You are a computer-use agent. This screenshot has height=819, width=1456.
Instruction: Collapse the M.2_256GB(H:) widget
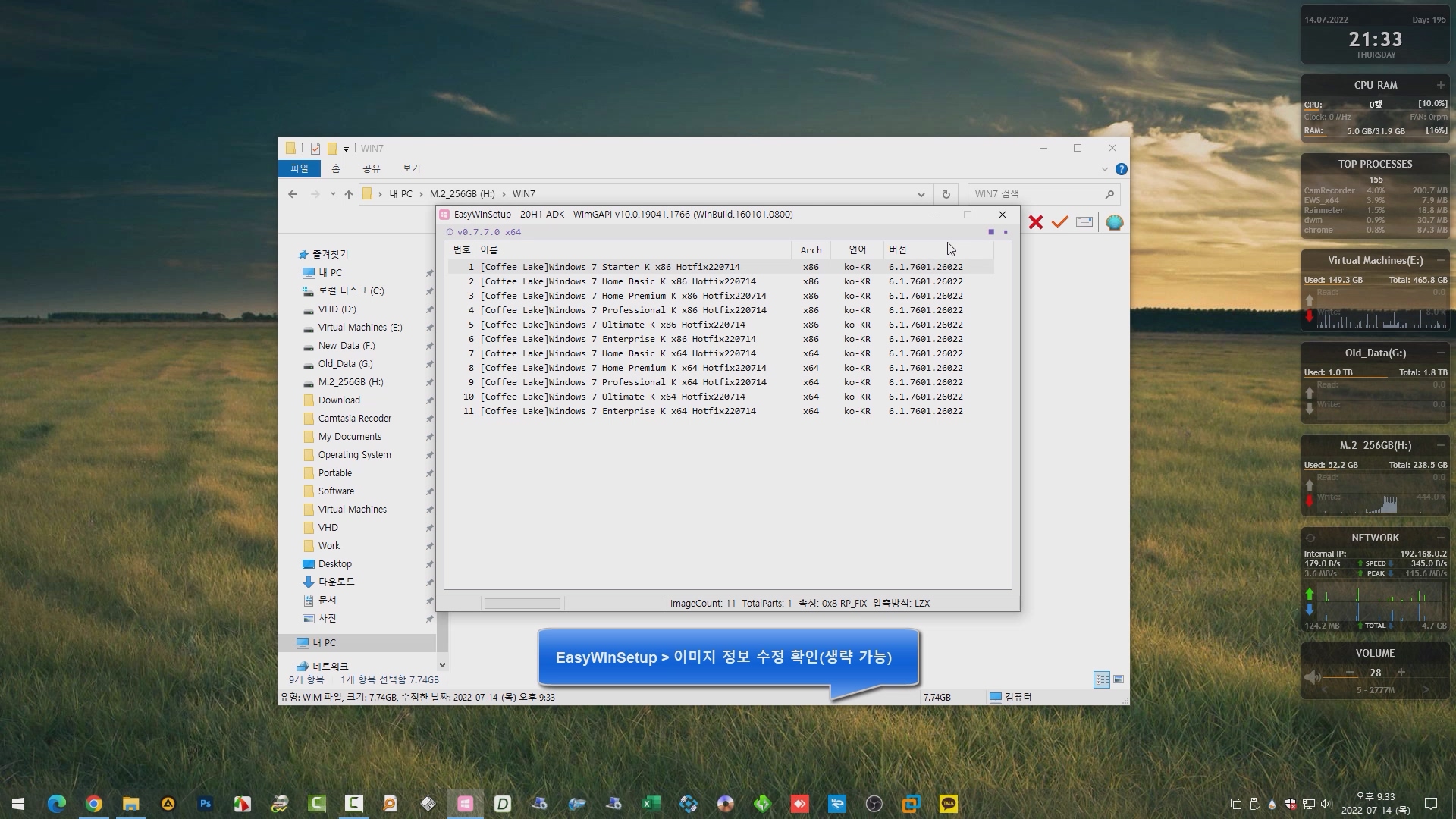(x=1440, y=445)
